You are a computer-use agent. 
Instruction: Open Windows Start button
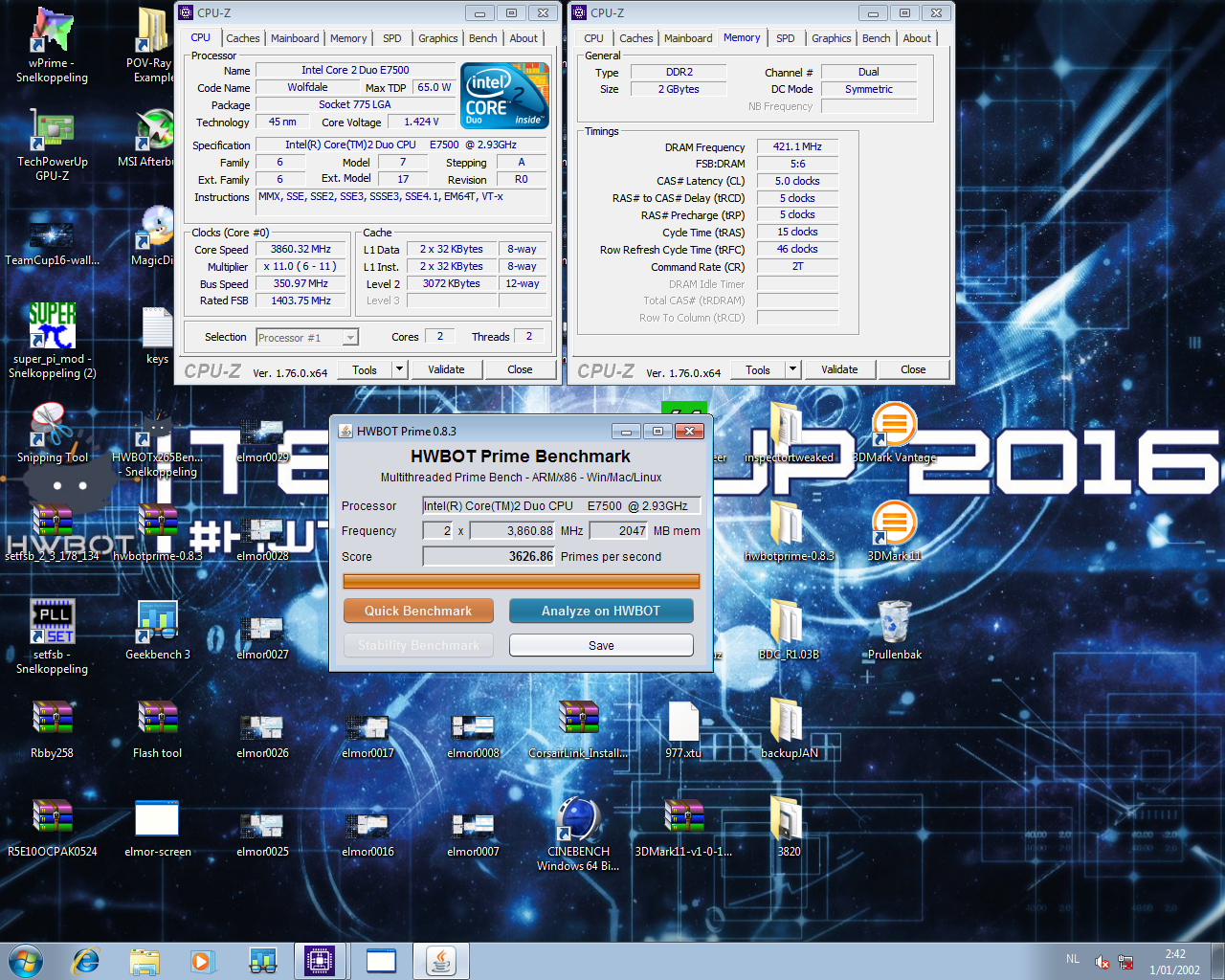(26, 961)
